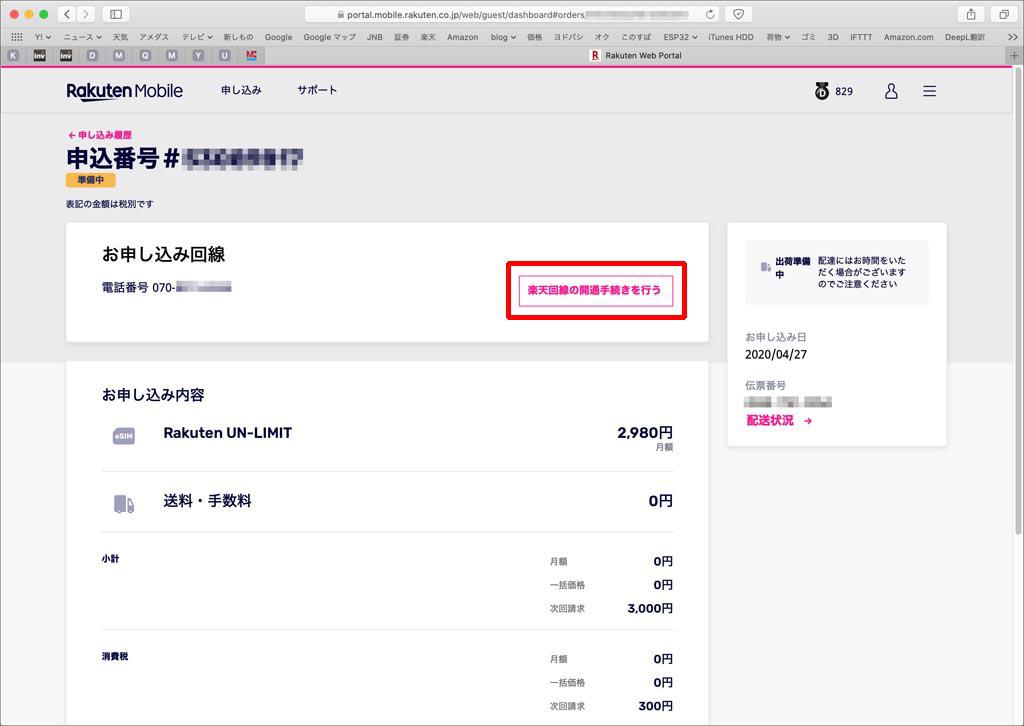Open the 新しもの bookmark
This screenshot has height=726, width=1024.
tap(238, 37)
